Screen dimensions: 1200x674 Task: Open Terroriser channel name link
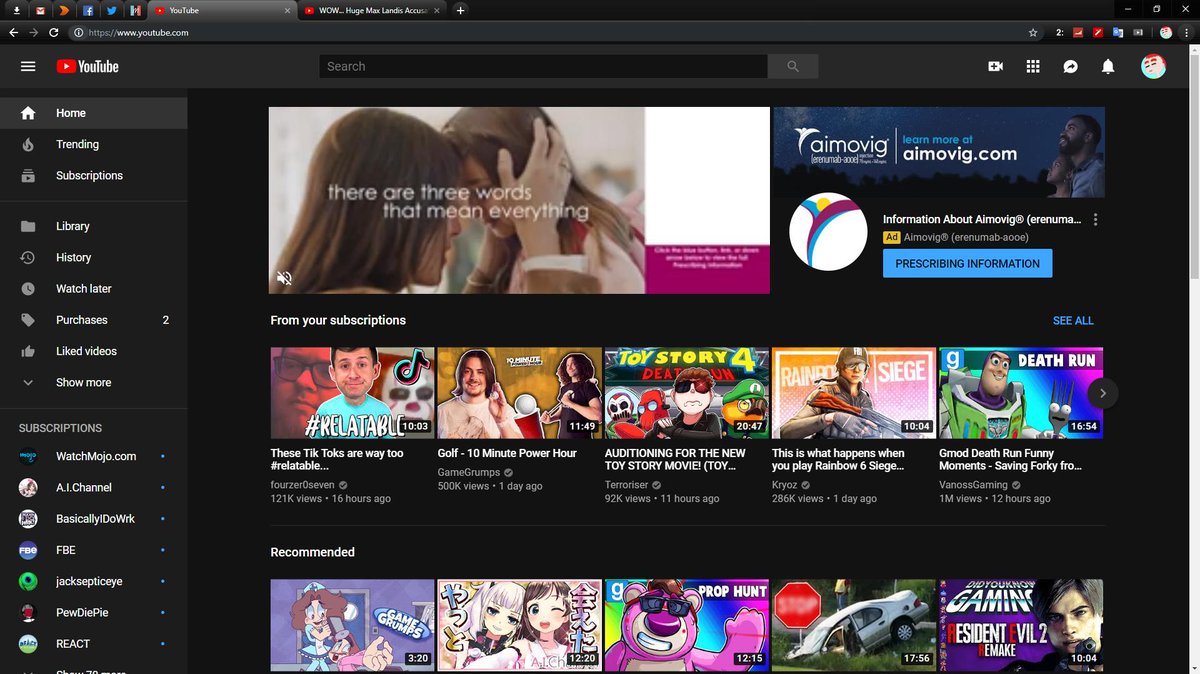(626, 484)
